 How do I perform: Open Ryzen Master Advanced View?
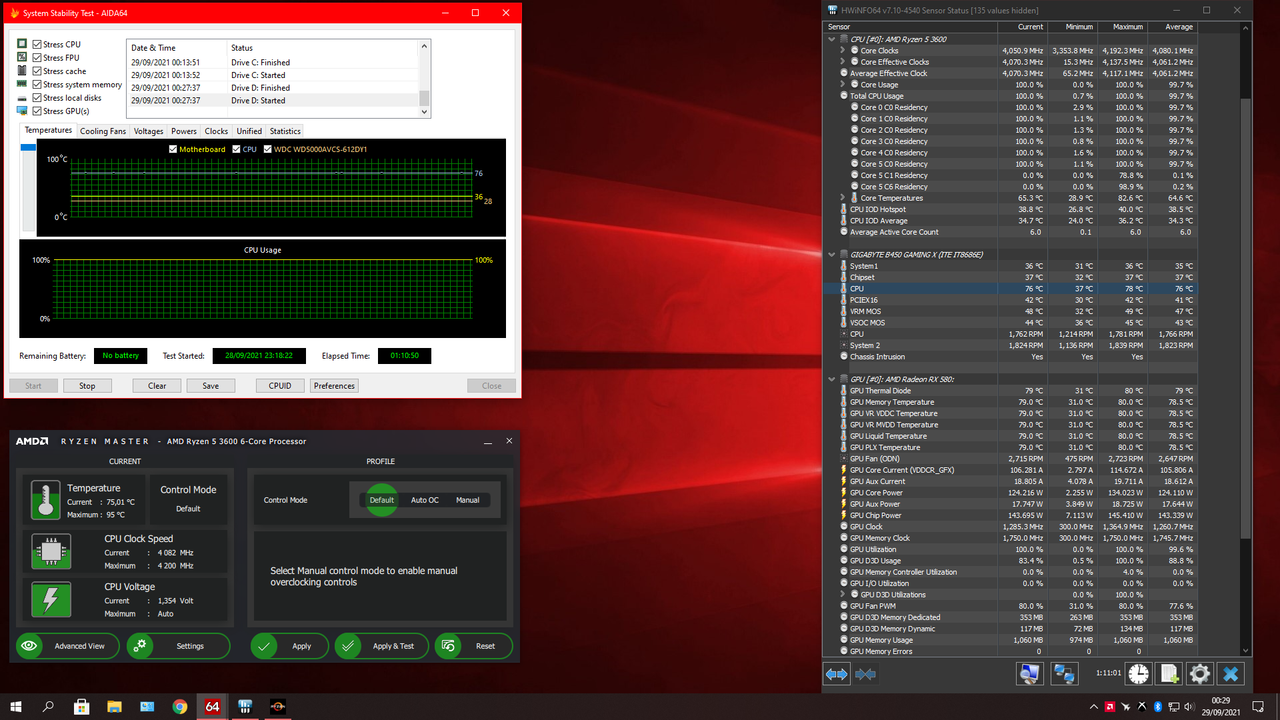point(67,646)
